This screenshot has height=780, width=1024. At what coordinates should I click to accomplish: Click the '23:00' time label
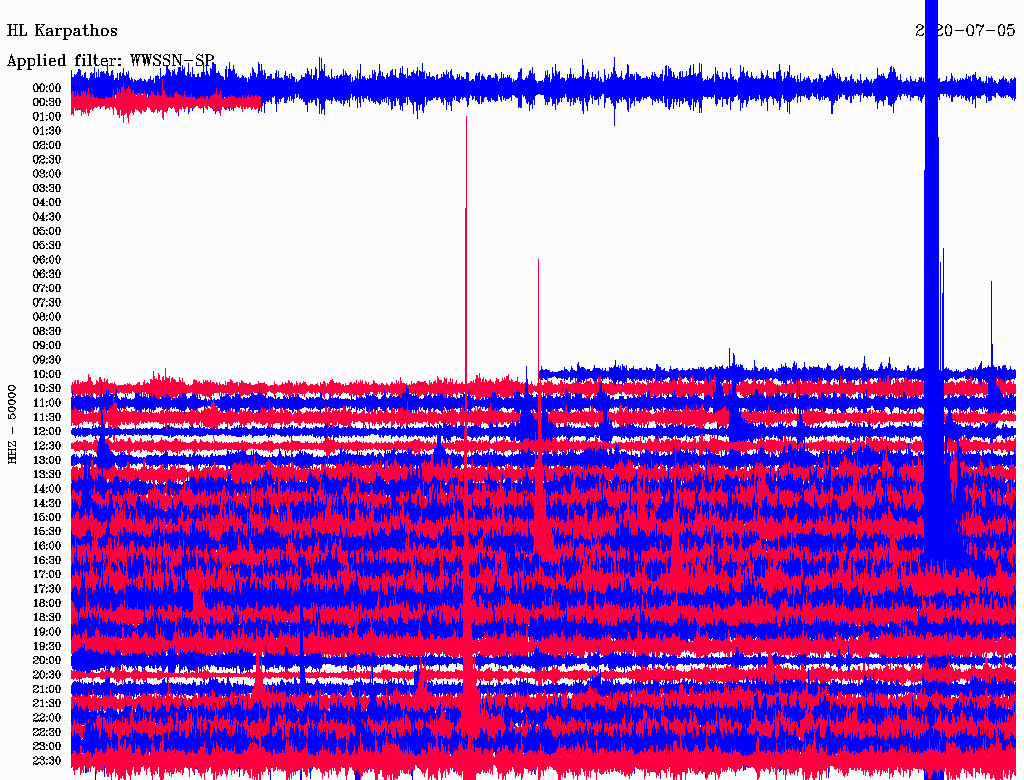47,746
